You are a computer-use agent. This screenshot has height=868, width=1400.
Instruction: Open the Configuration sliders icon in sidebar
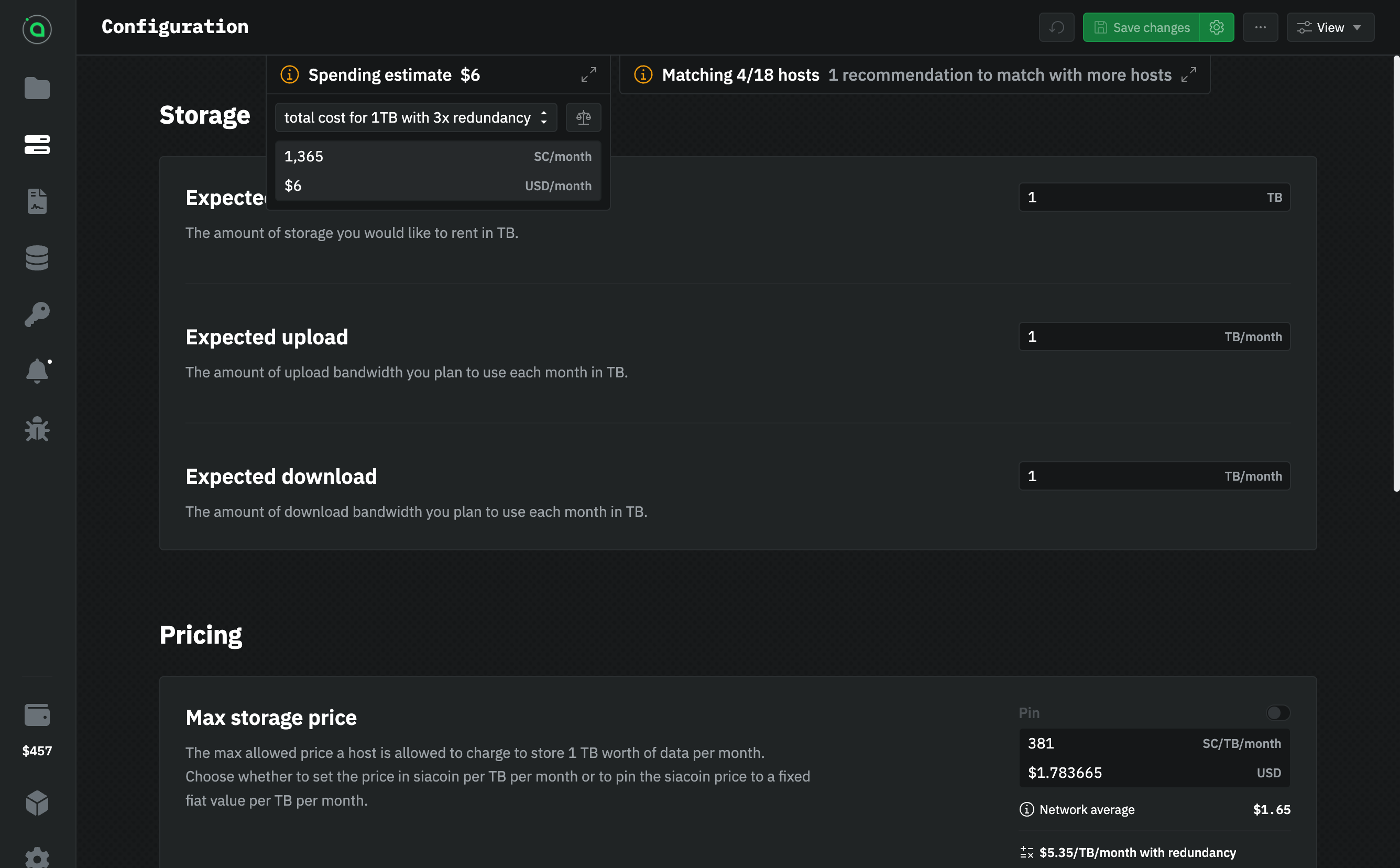click(37, 145)
